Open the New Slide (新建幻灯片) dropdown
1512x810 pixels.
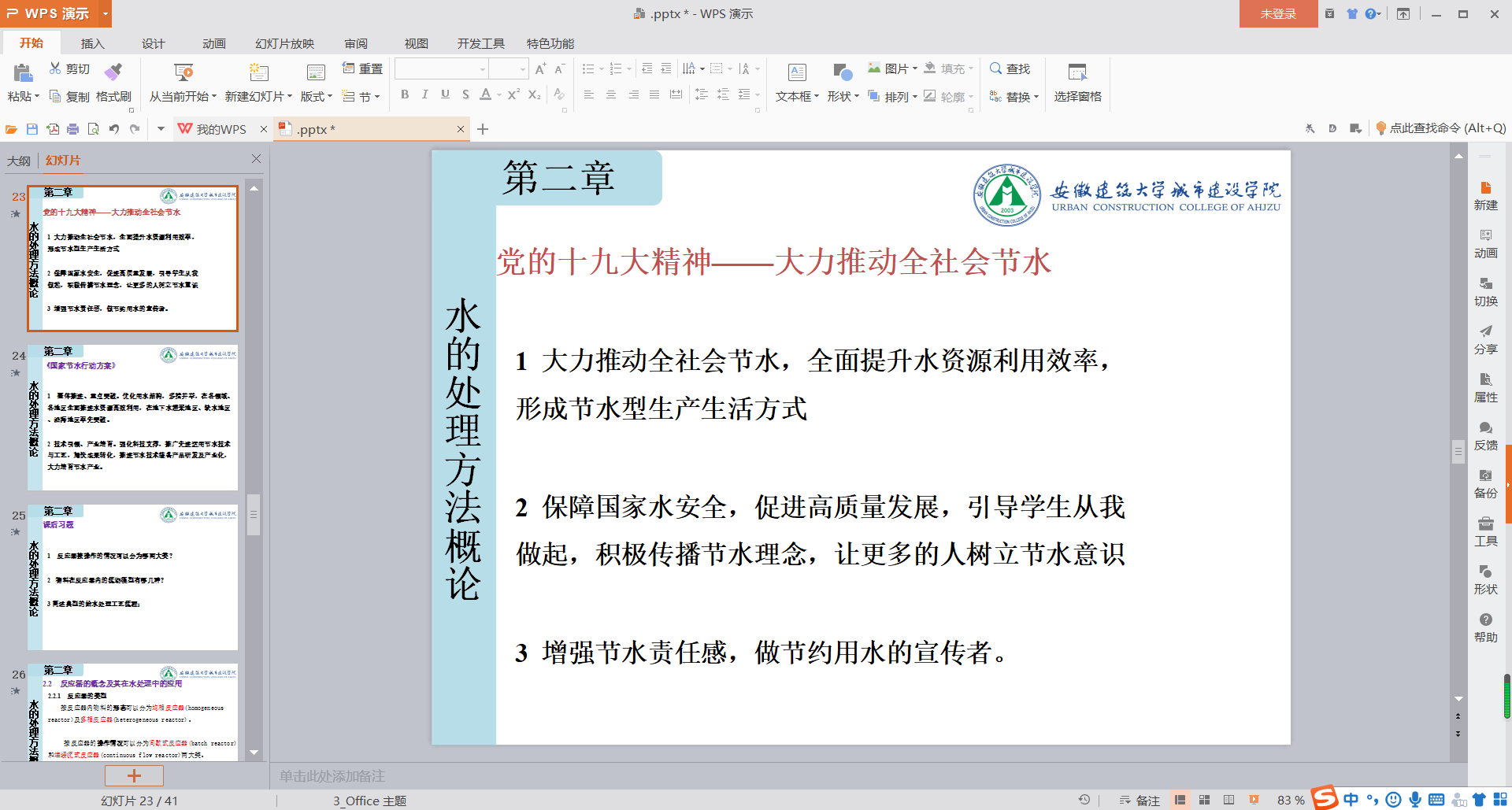[259, 96]
